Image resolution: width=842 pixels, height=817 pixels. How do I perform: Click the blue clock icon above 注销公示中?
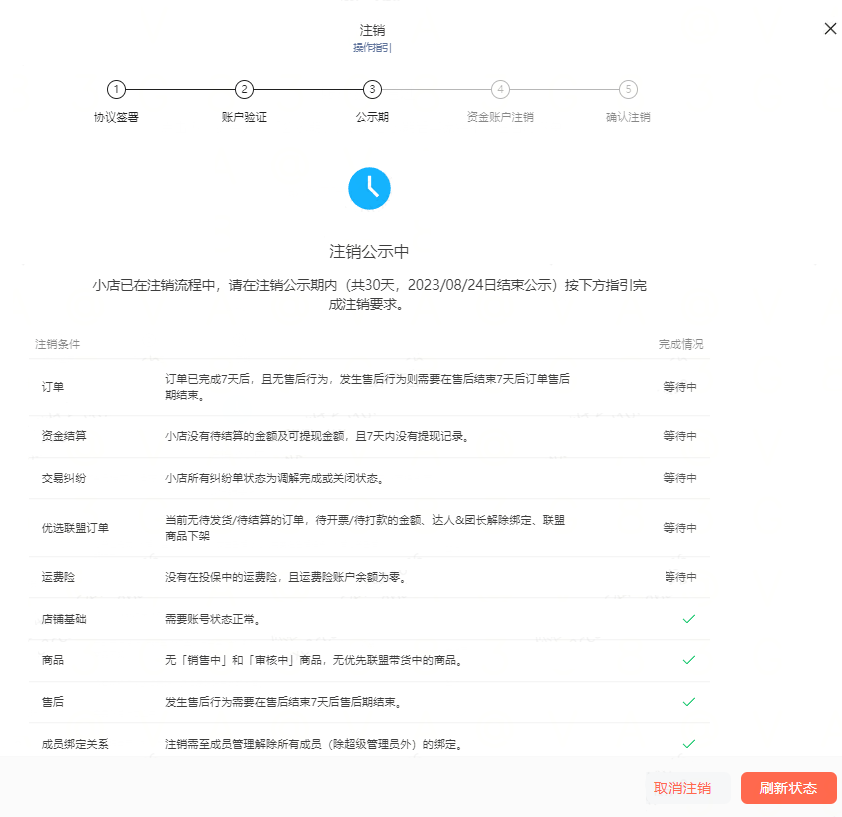click(369, 188)
